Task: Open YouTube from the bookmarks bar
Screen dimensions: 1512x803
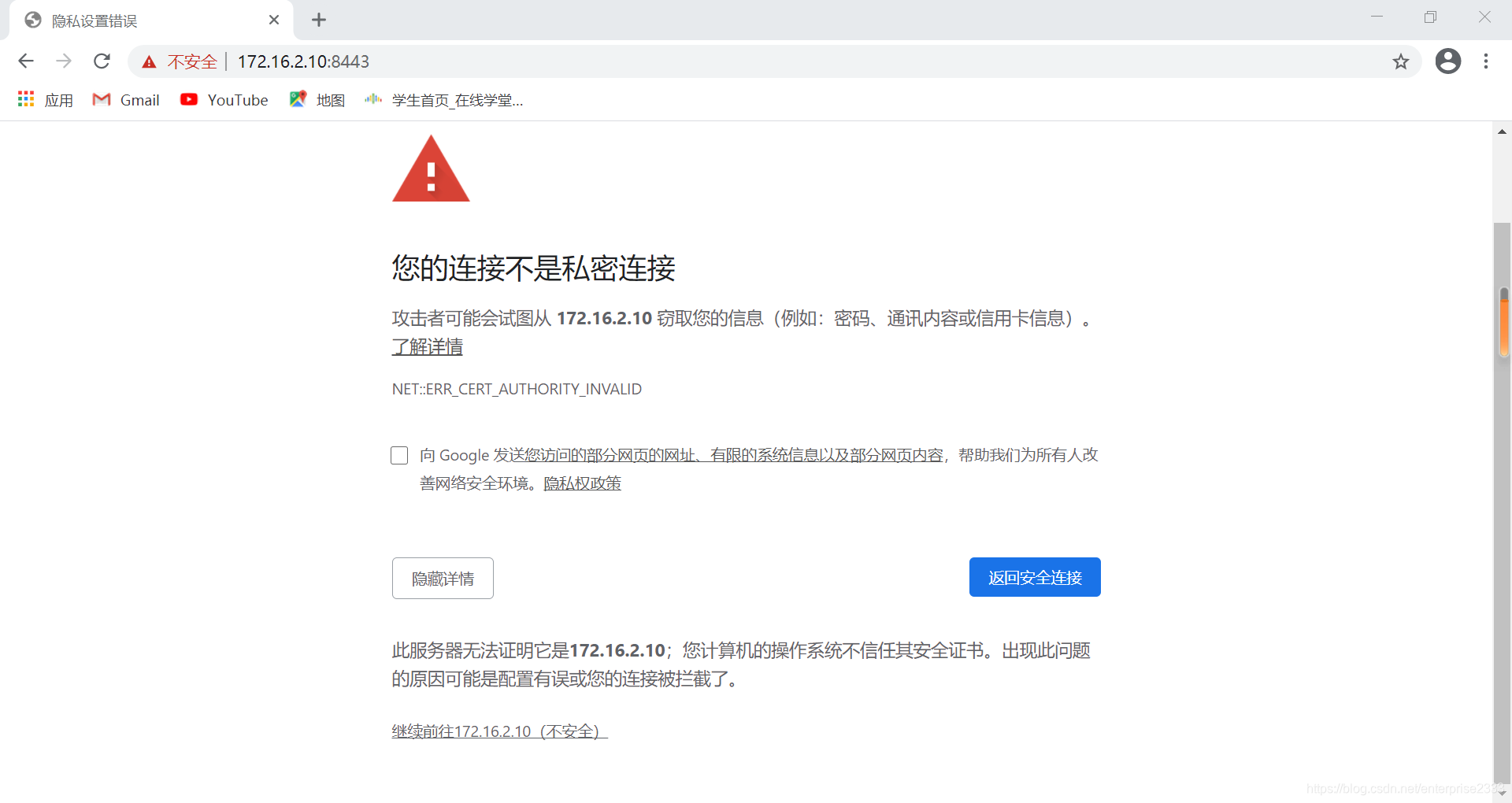Action: pos(224,100)
